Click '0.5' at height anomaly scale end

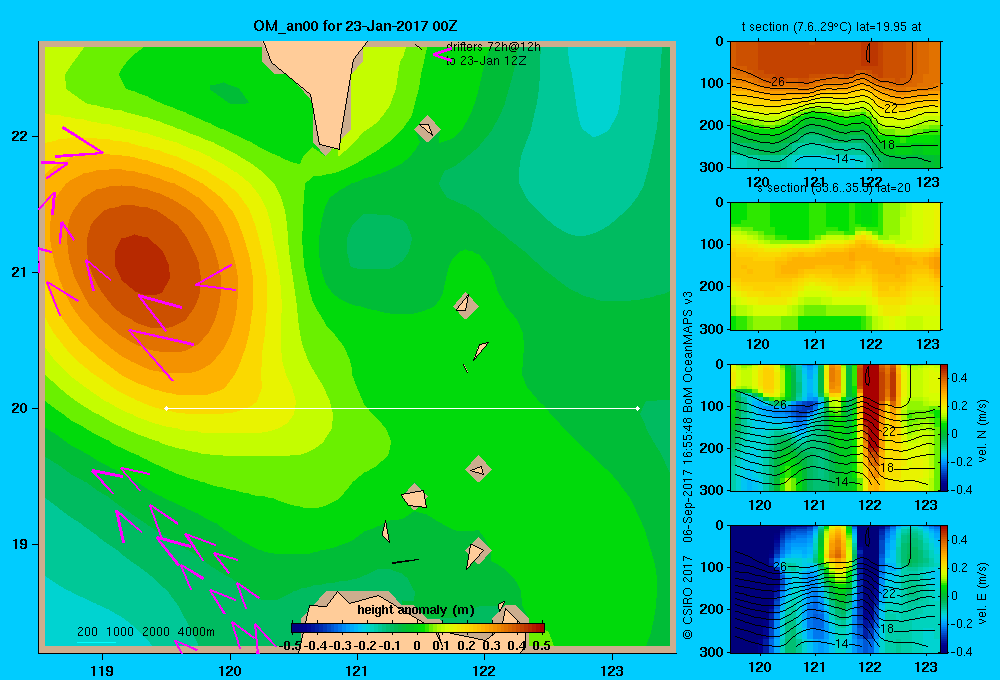point(541,646)
